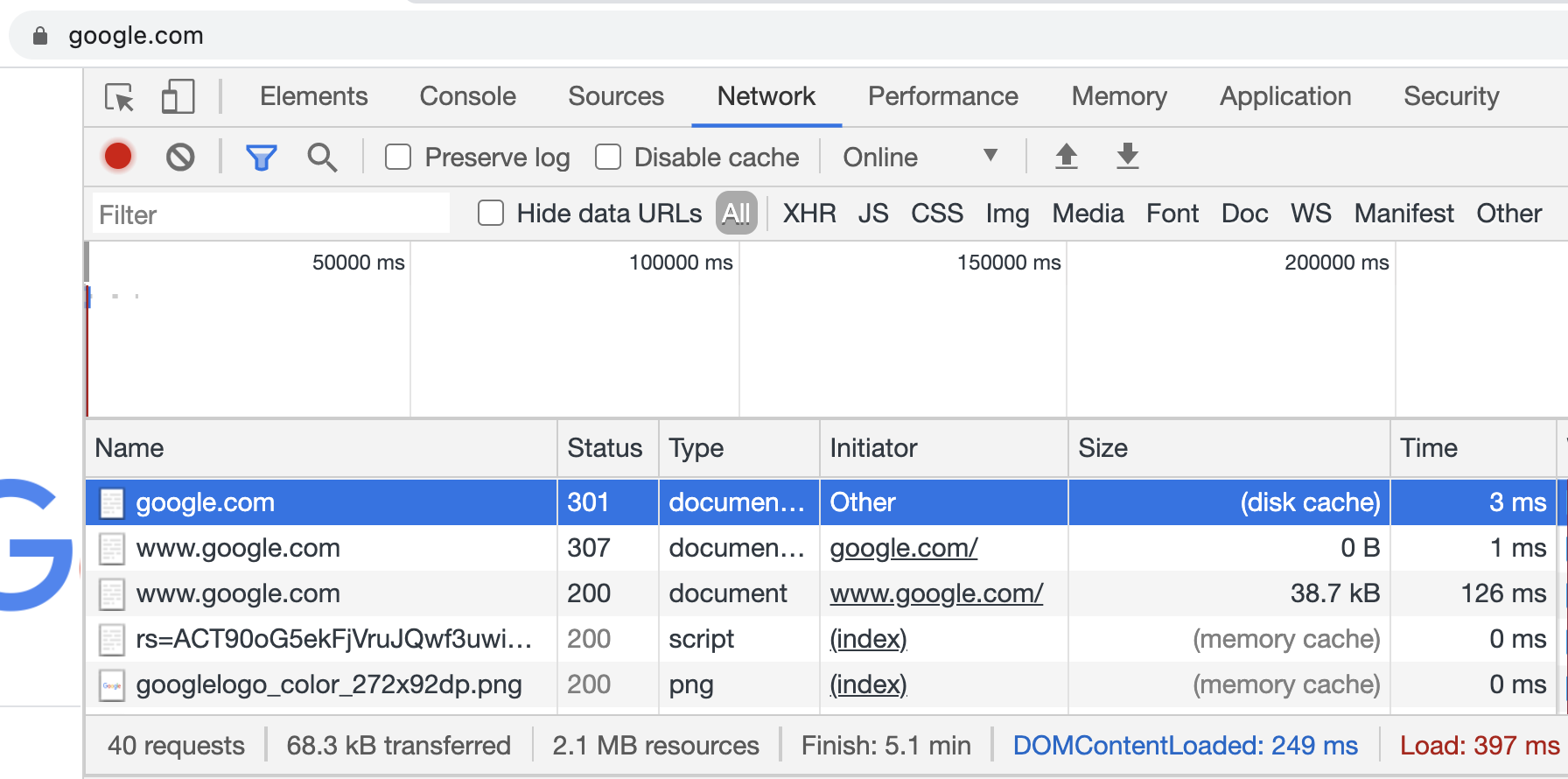Click the address bar showing google.com

pyautogui.click(x=787, y=36)
